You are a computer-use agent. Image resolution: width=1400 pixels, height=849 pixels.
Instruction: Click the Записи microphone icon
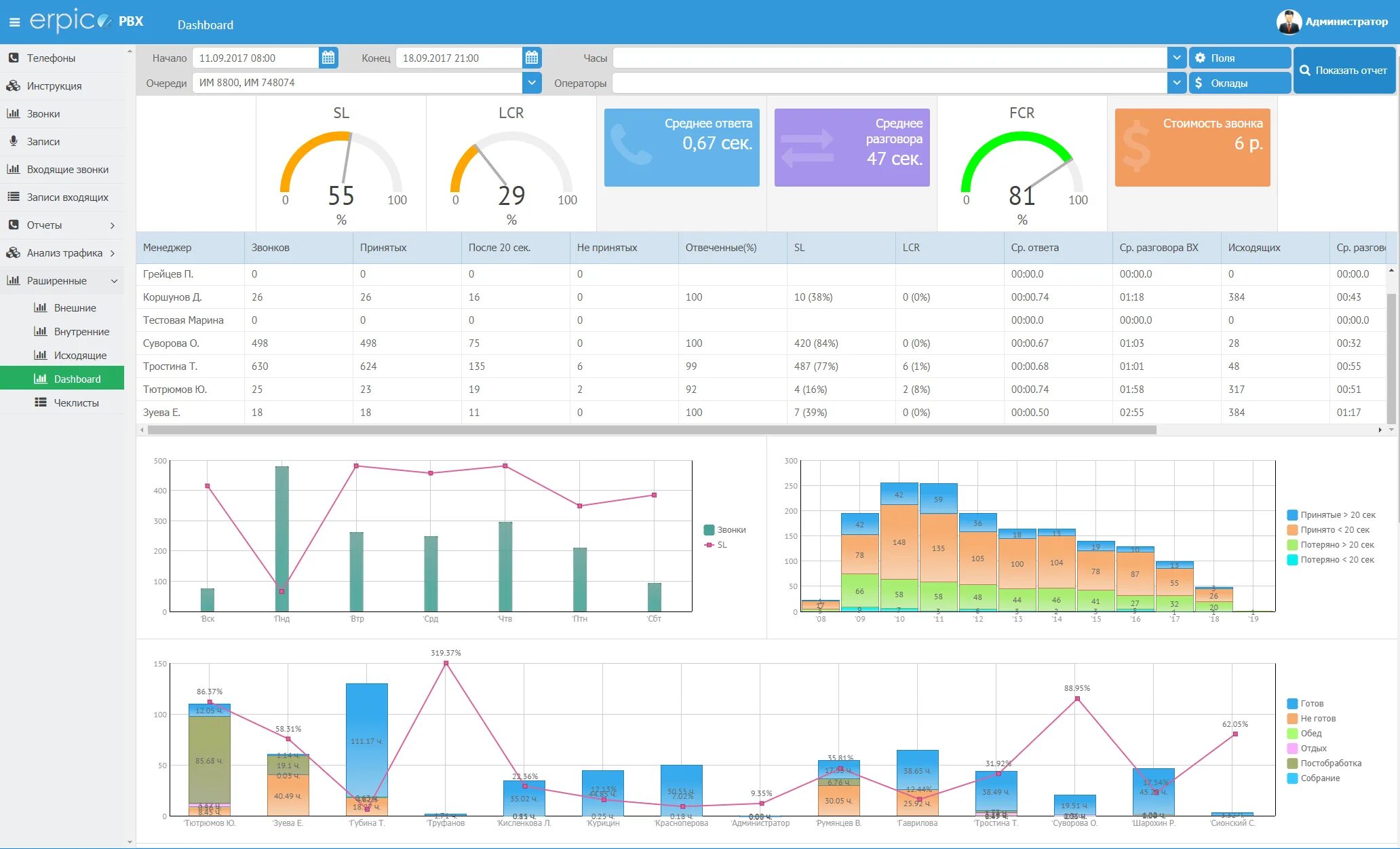pos(14,141)
